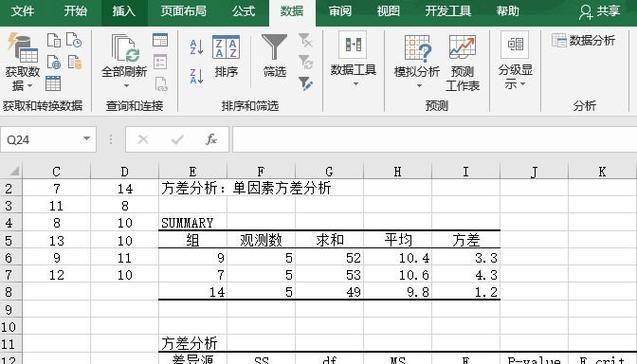Open the Name Box dropdown arrow

click(x=87, y=139)
